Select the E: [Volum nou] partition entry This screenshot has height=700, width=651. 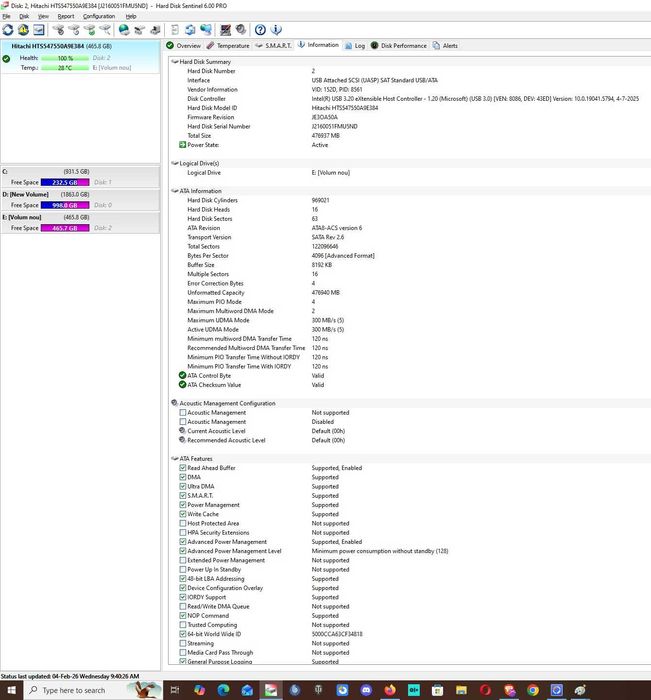pos(80,222)
